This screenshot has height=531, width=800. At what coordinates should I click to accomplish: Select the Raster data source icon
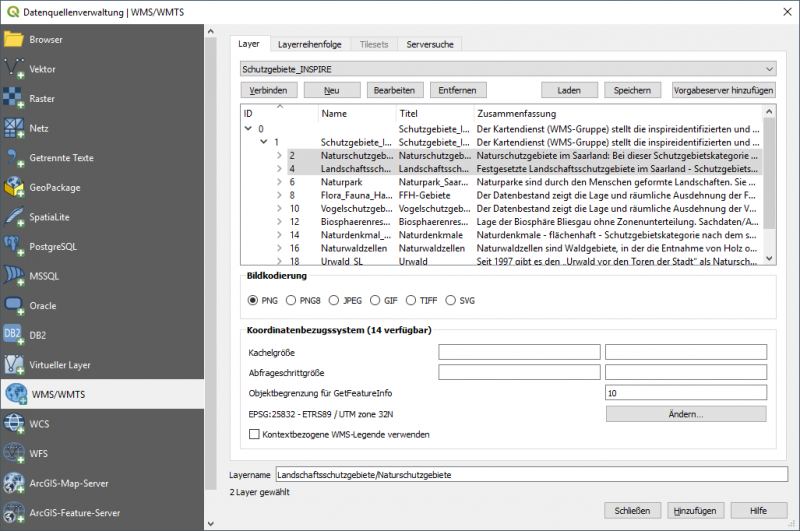pos(14,98)
